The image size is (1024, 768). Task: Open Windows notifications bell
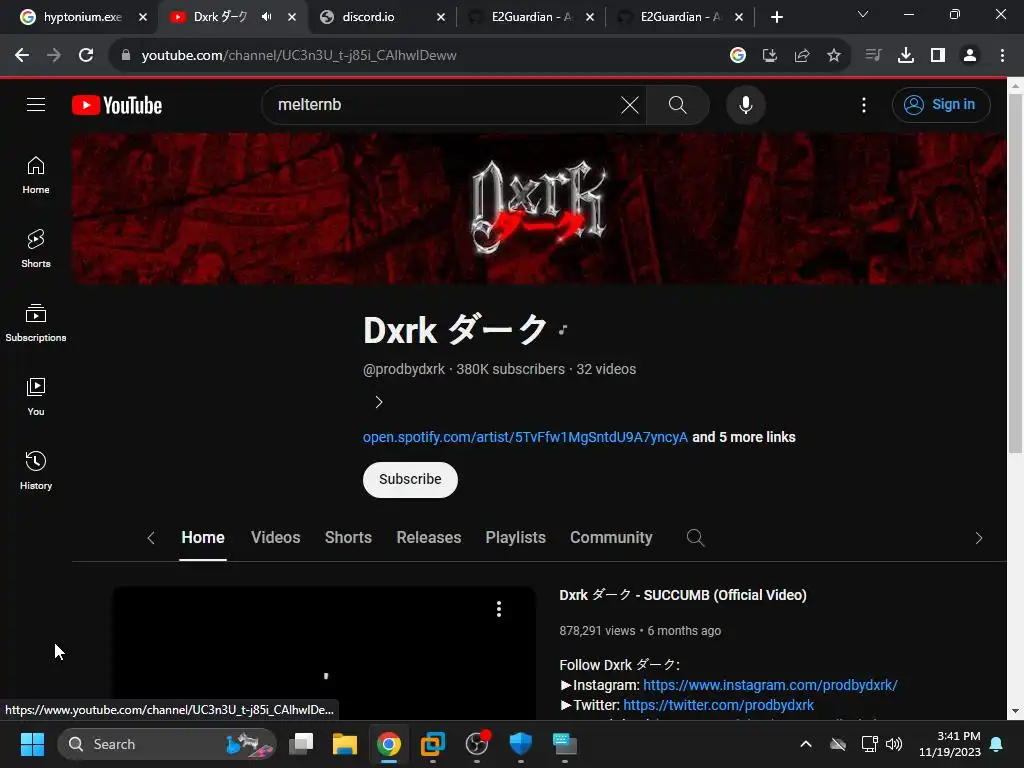click(x=997, y=744)
